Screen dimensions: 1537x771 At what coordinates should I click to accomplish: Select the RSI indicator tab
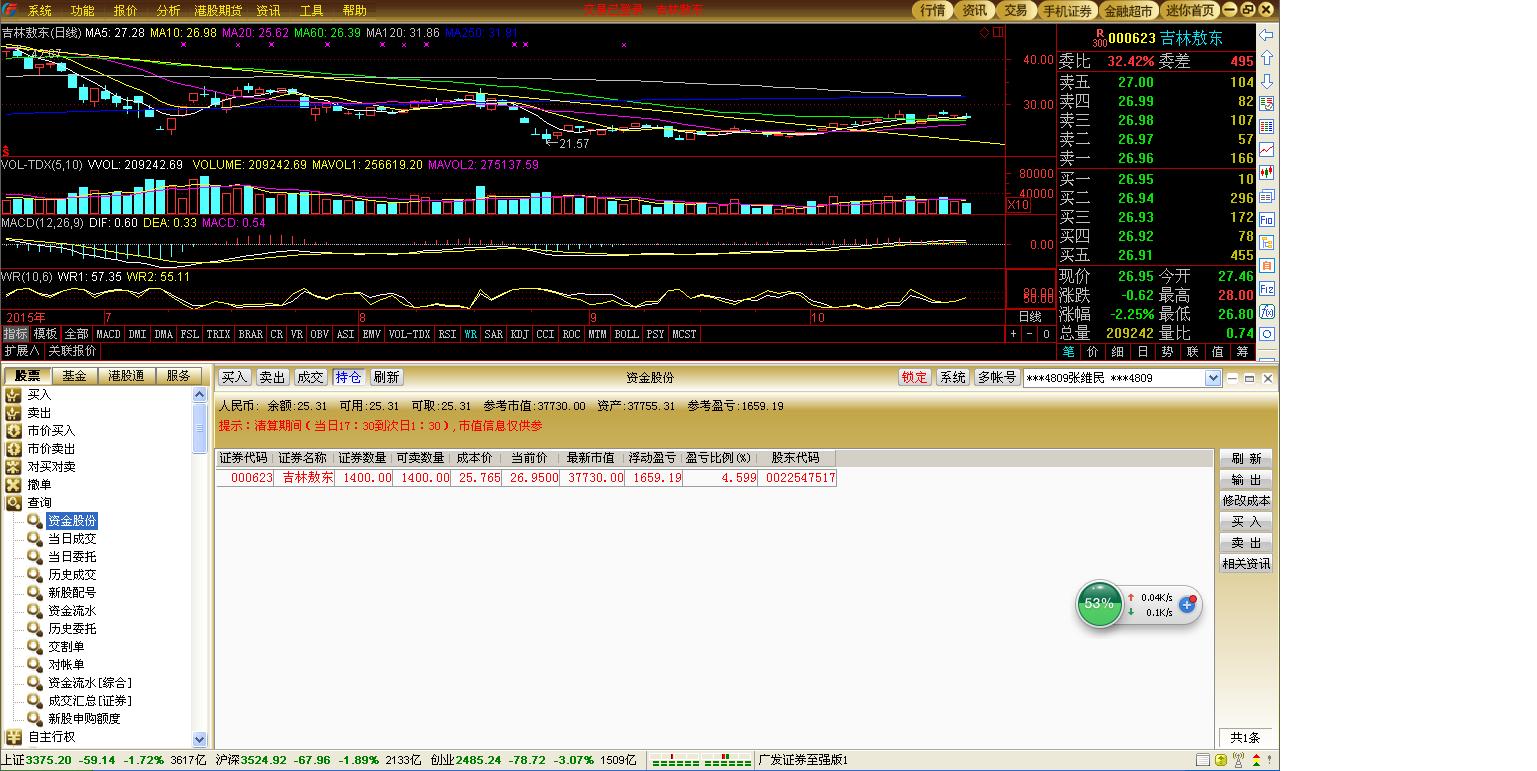point(447,334)
